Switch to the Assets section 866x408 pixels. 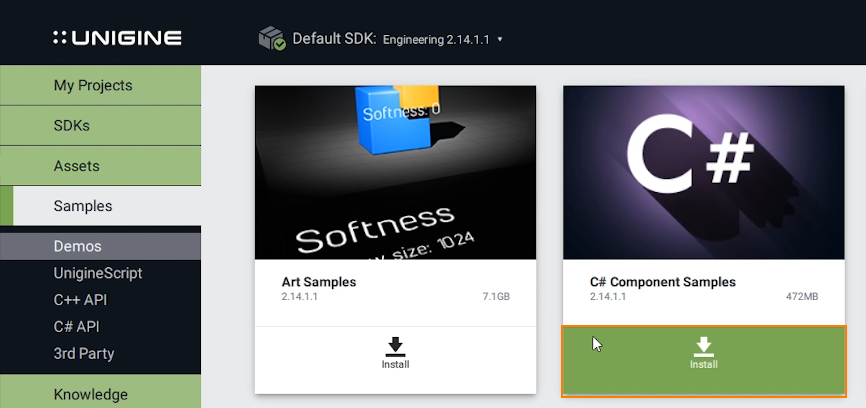[x=77, y=166]
